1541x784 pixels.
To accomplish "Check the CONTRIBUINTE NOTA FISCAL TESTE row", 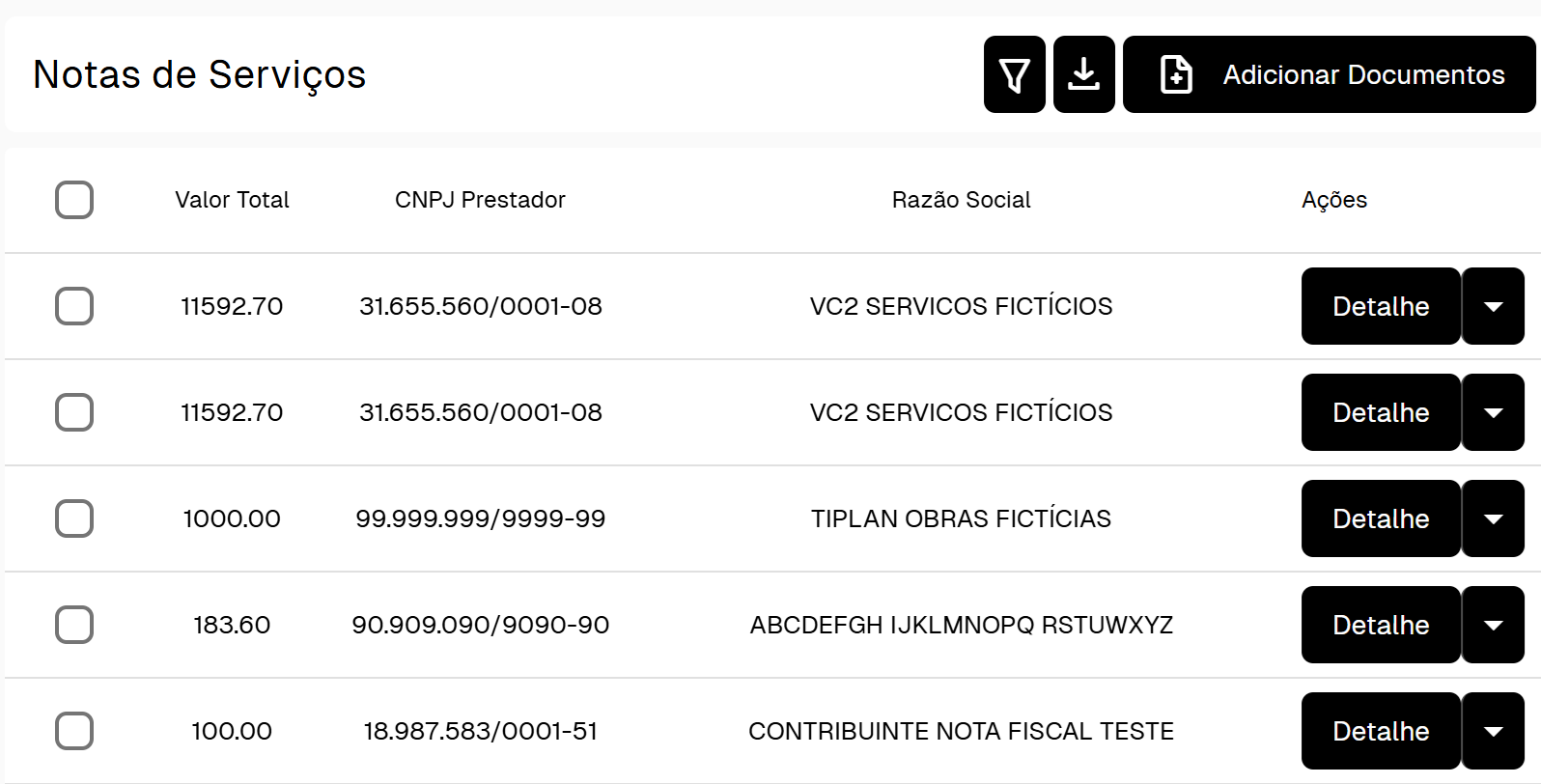I will (x=74, y=731).
